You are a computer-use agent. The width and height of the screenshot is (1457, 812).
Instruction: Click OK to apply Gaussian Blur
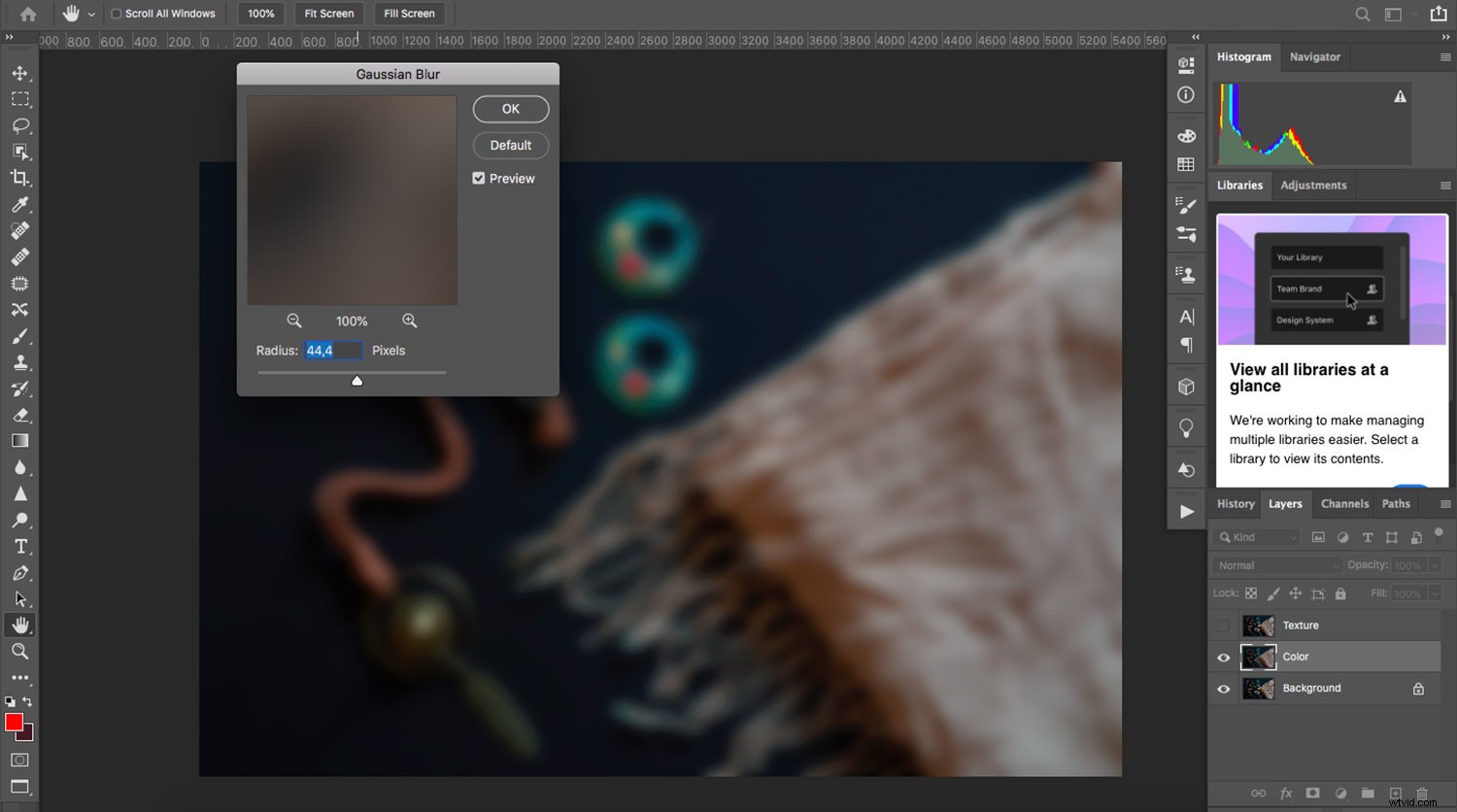point(511,109)
